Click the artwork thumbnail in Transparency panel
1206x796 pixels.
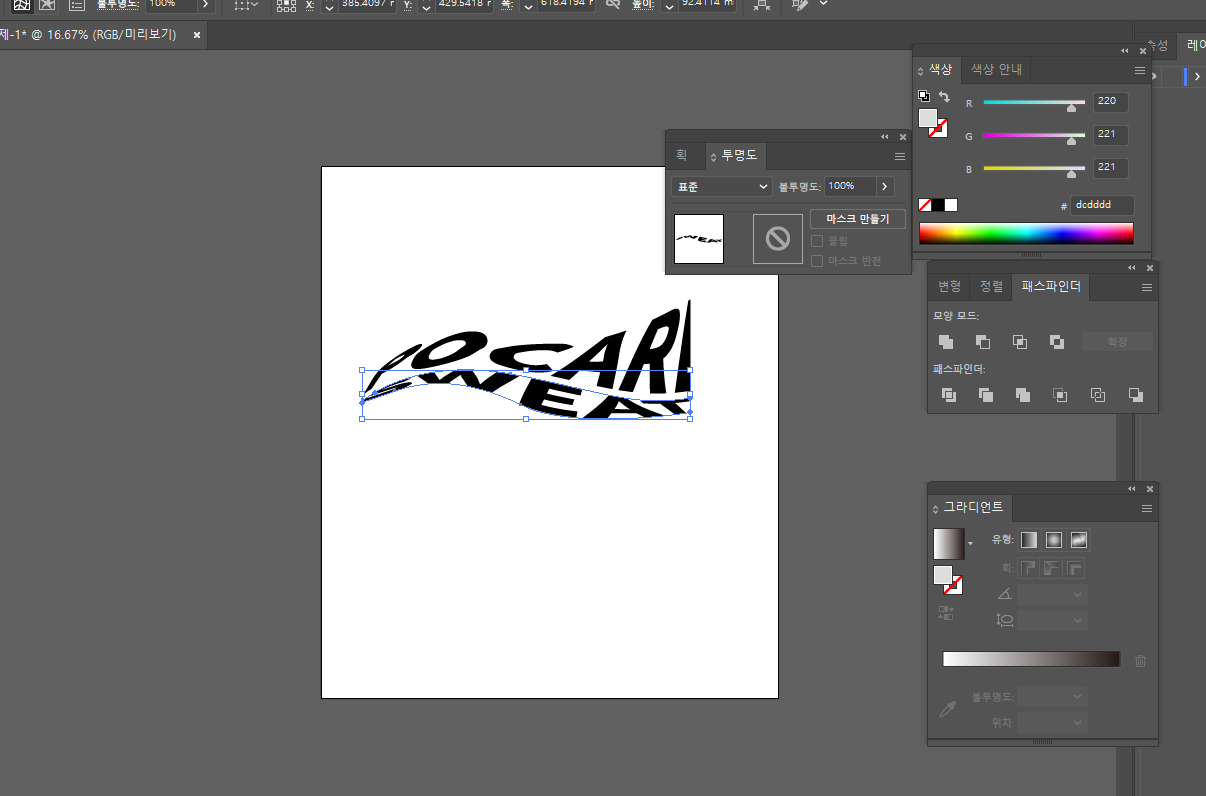[x=699, y=239]
